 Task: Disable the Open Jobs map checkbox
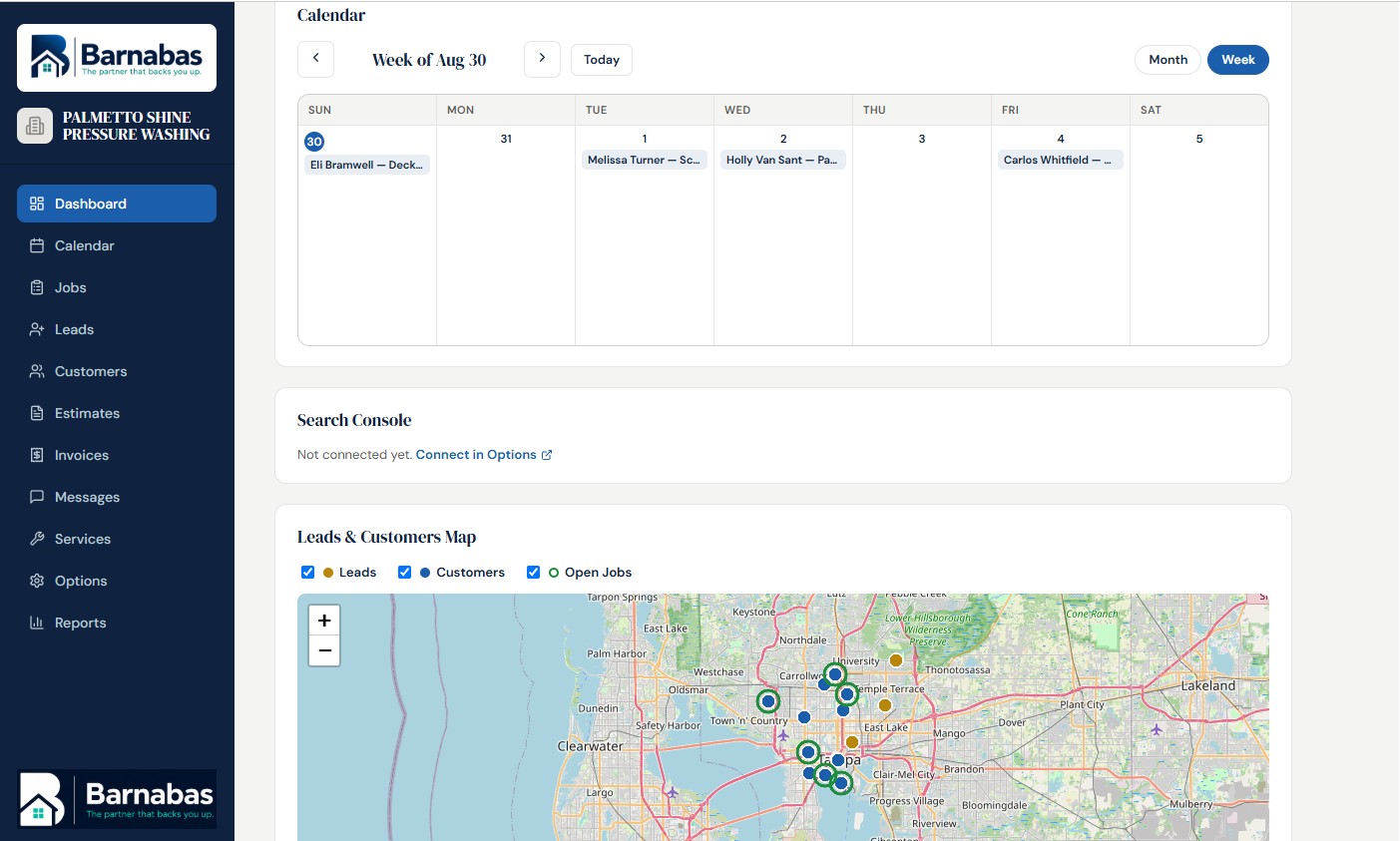point(533,572)
